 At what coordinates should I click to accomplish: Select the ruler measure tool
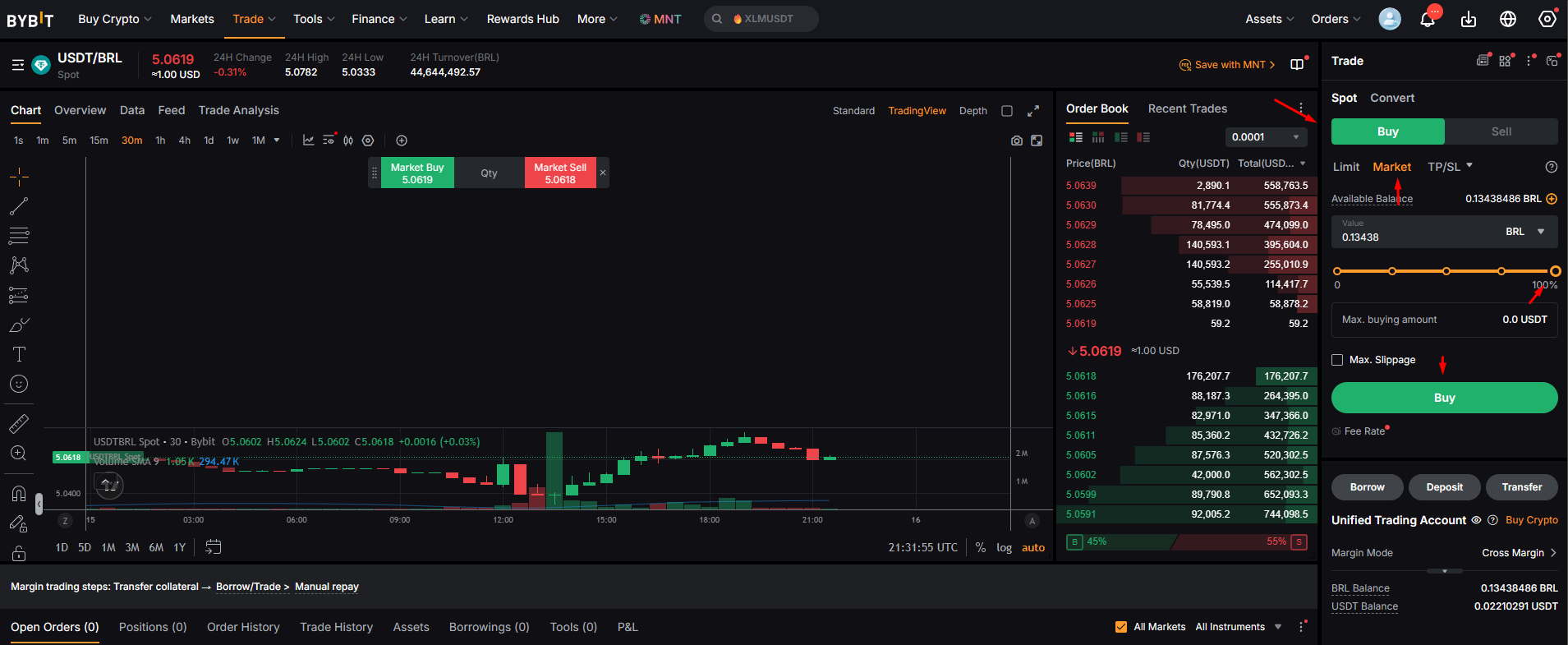point(19,423)
